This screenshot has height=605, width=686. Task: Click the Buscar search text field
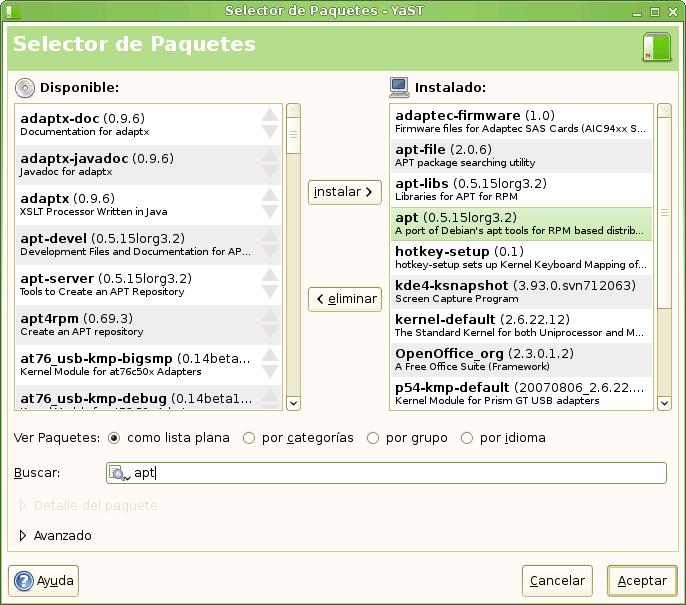coord(386,473)
